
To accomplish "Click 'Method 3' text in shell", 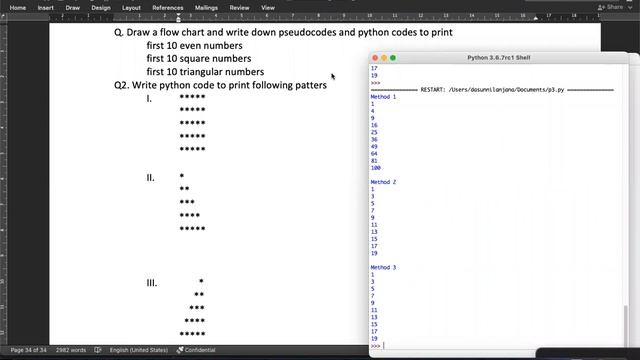I will tap(383, 267).
